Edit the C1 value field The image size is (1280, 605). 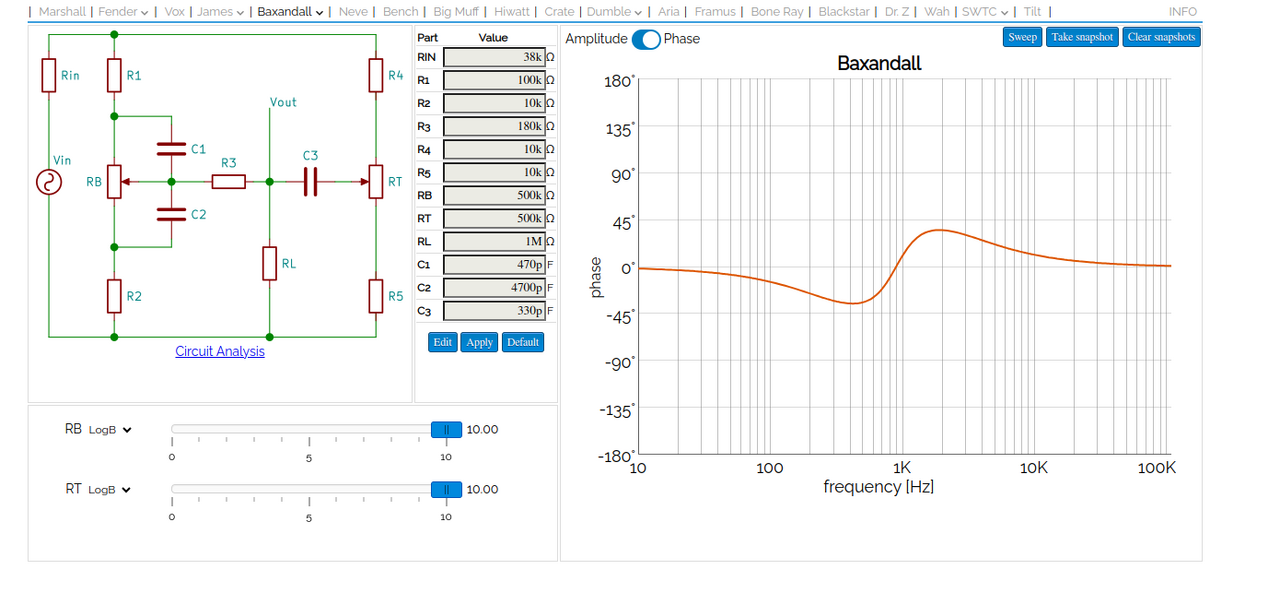point(494,264)
